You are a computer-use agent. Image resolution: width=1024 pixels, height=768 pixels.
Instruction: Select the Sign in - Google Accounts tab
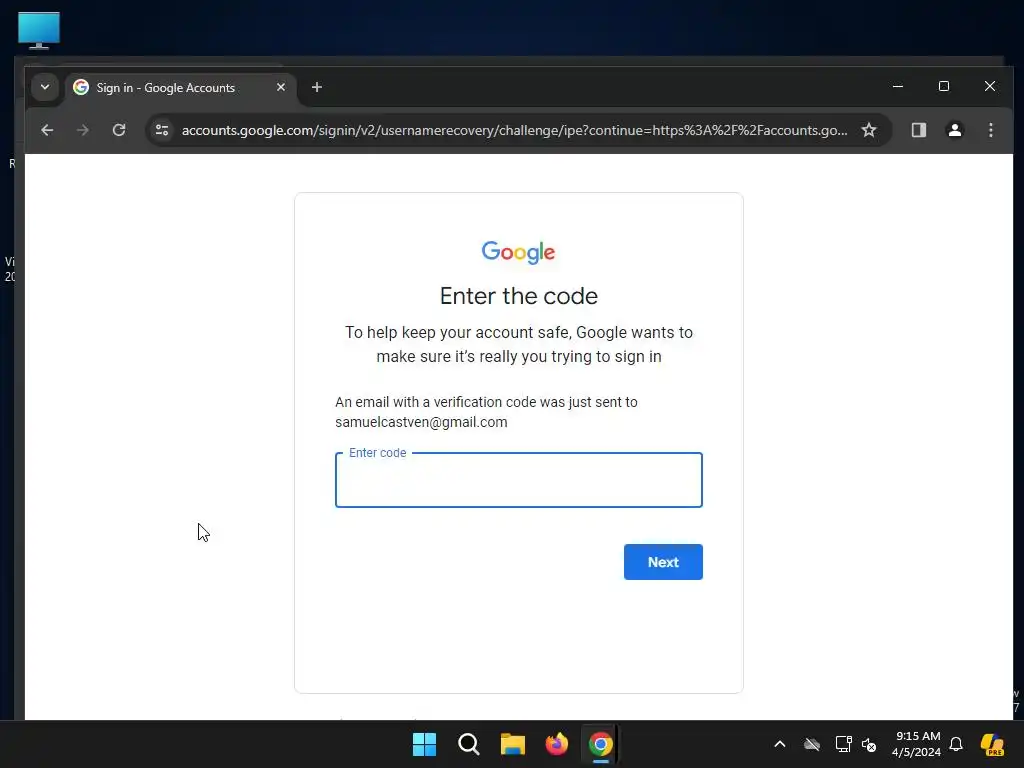(x=180, y=88)
